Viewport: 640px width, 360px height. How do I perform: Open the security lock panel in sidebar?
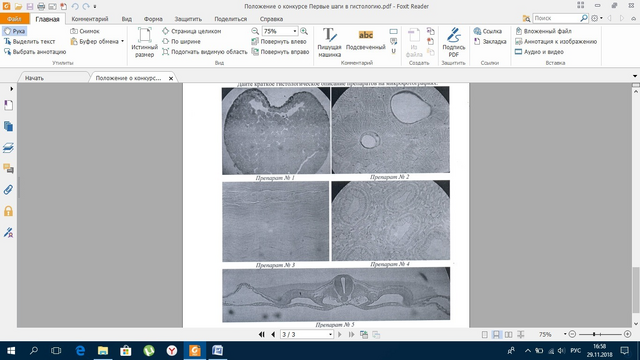tap(8, 211)
